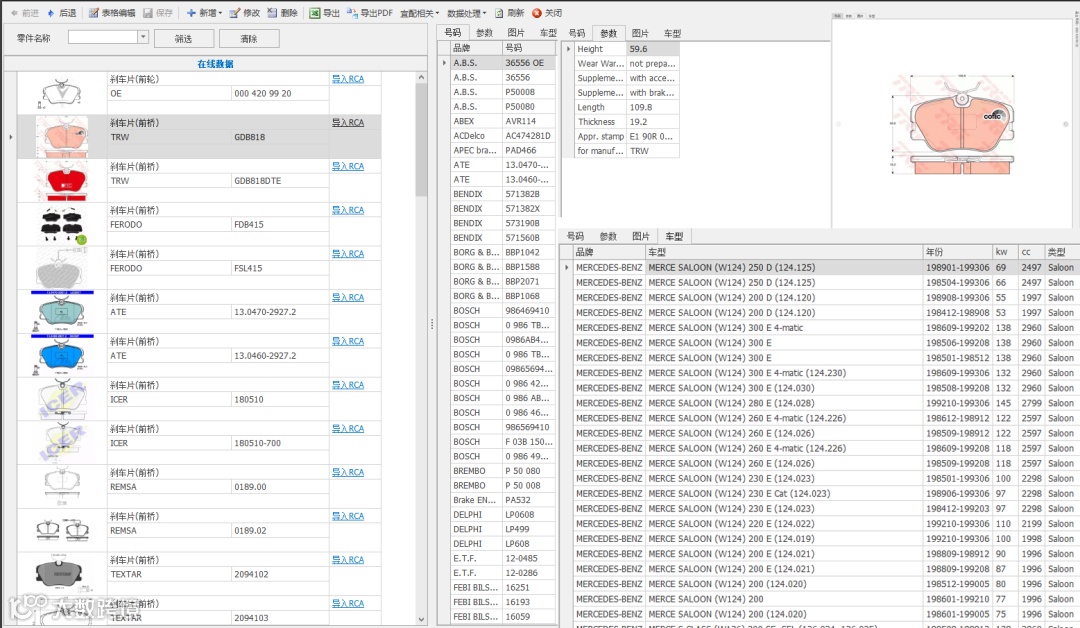Open 表格编辑 table edit tool

112,13
